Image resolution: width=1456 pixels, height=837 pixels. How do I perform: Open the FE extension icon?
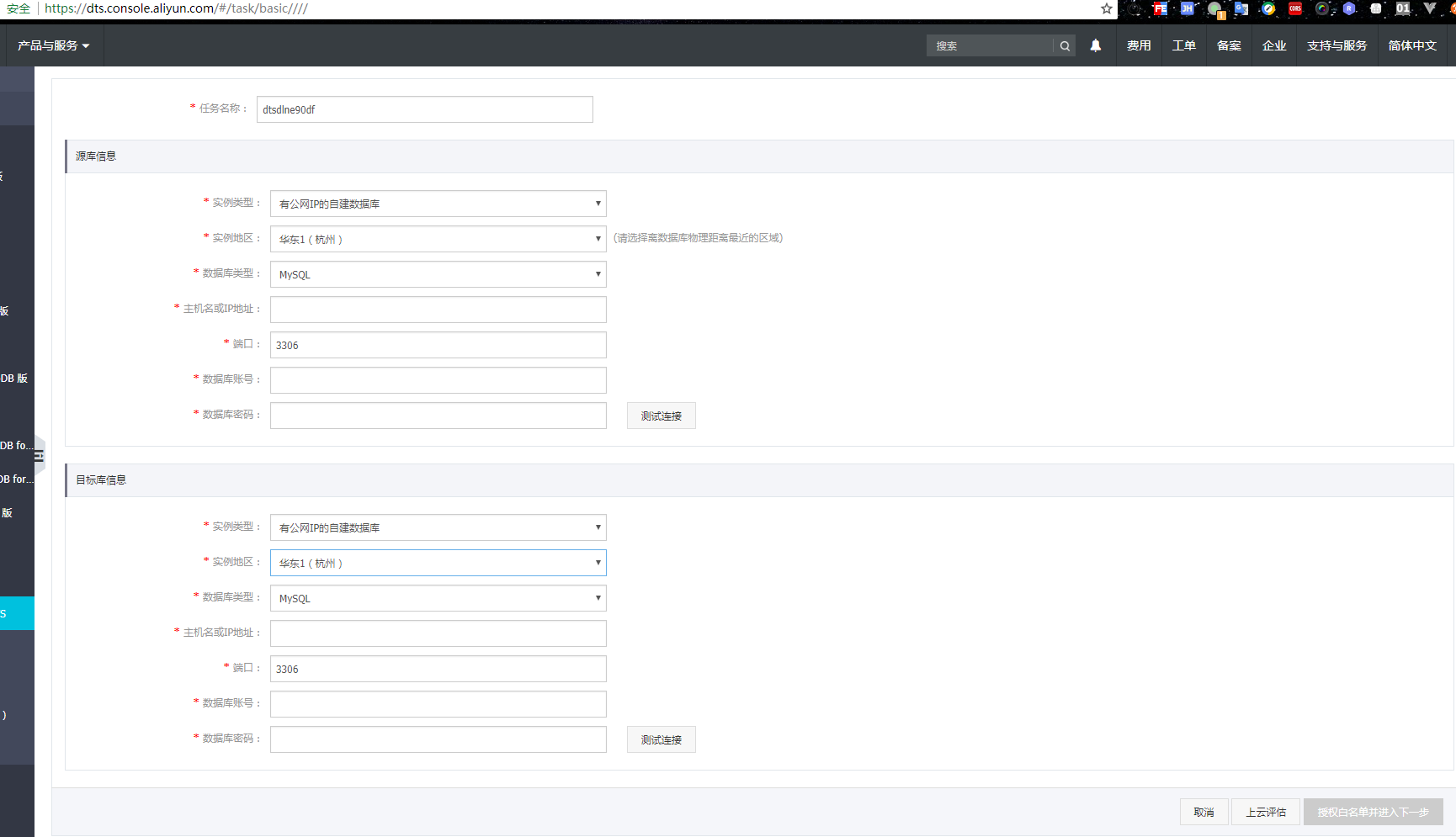tap(1161, 9)
